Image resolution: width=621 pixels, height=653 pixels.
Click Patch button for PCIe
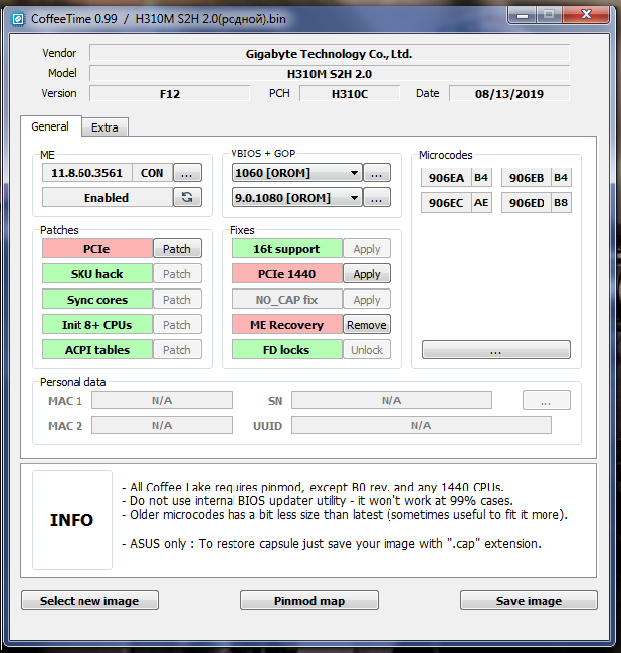click(x=177, y=249)
